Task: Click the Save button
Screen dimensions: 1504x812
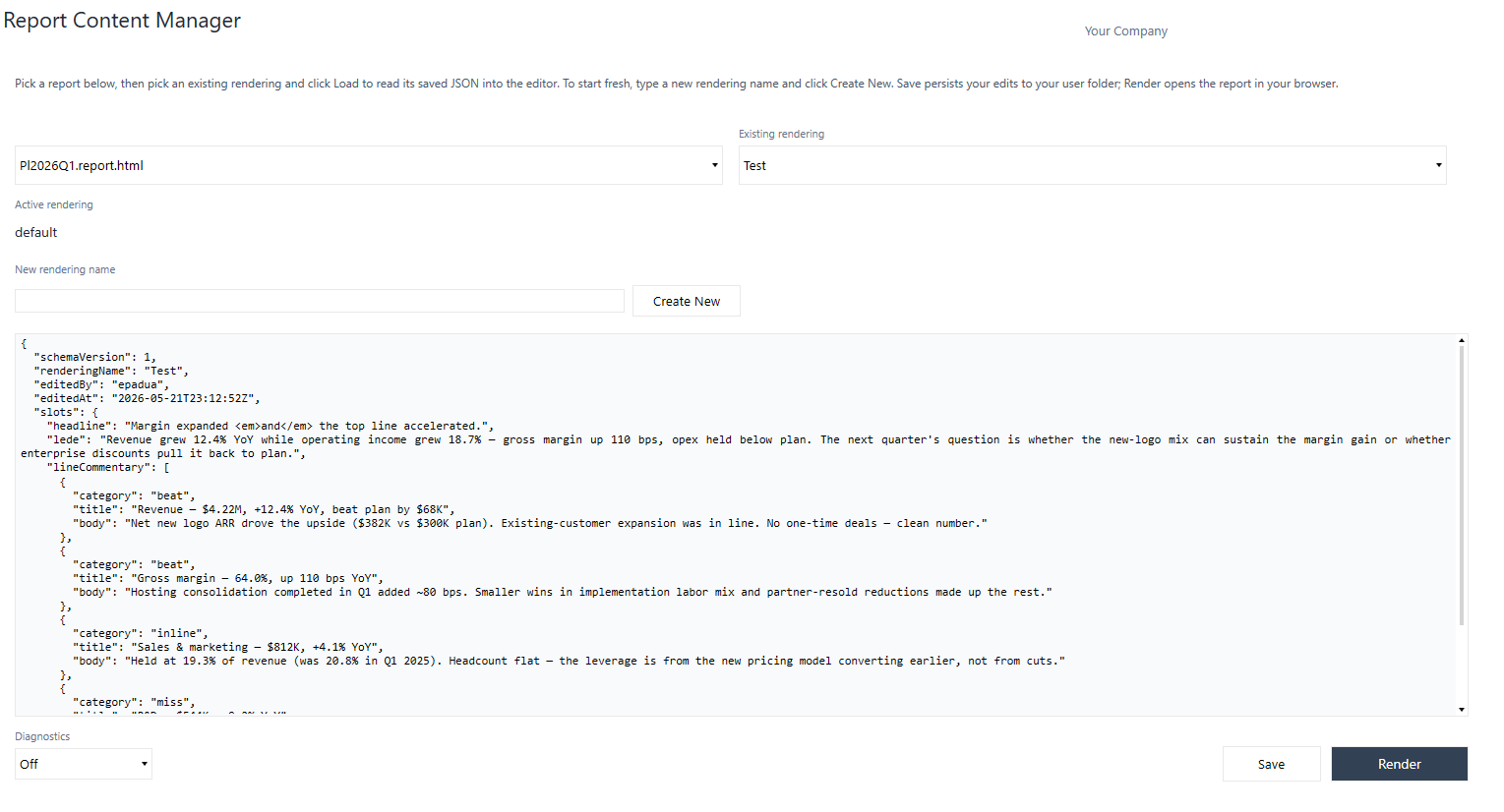Action: (x=1271, y=764)
